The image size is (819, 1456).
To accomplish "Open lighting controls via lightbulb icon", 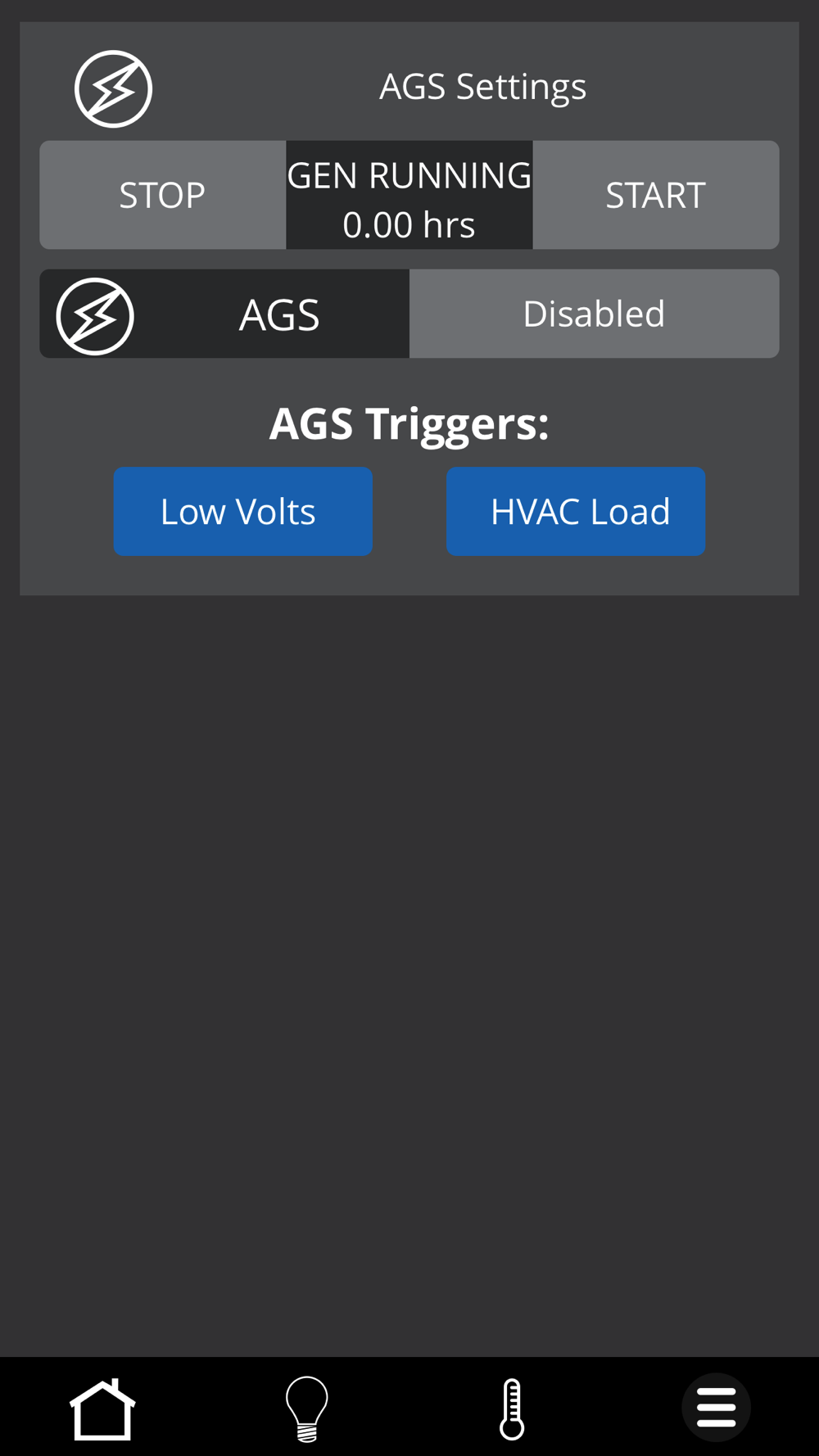I will coord(307,1409).
